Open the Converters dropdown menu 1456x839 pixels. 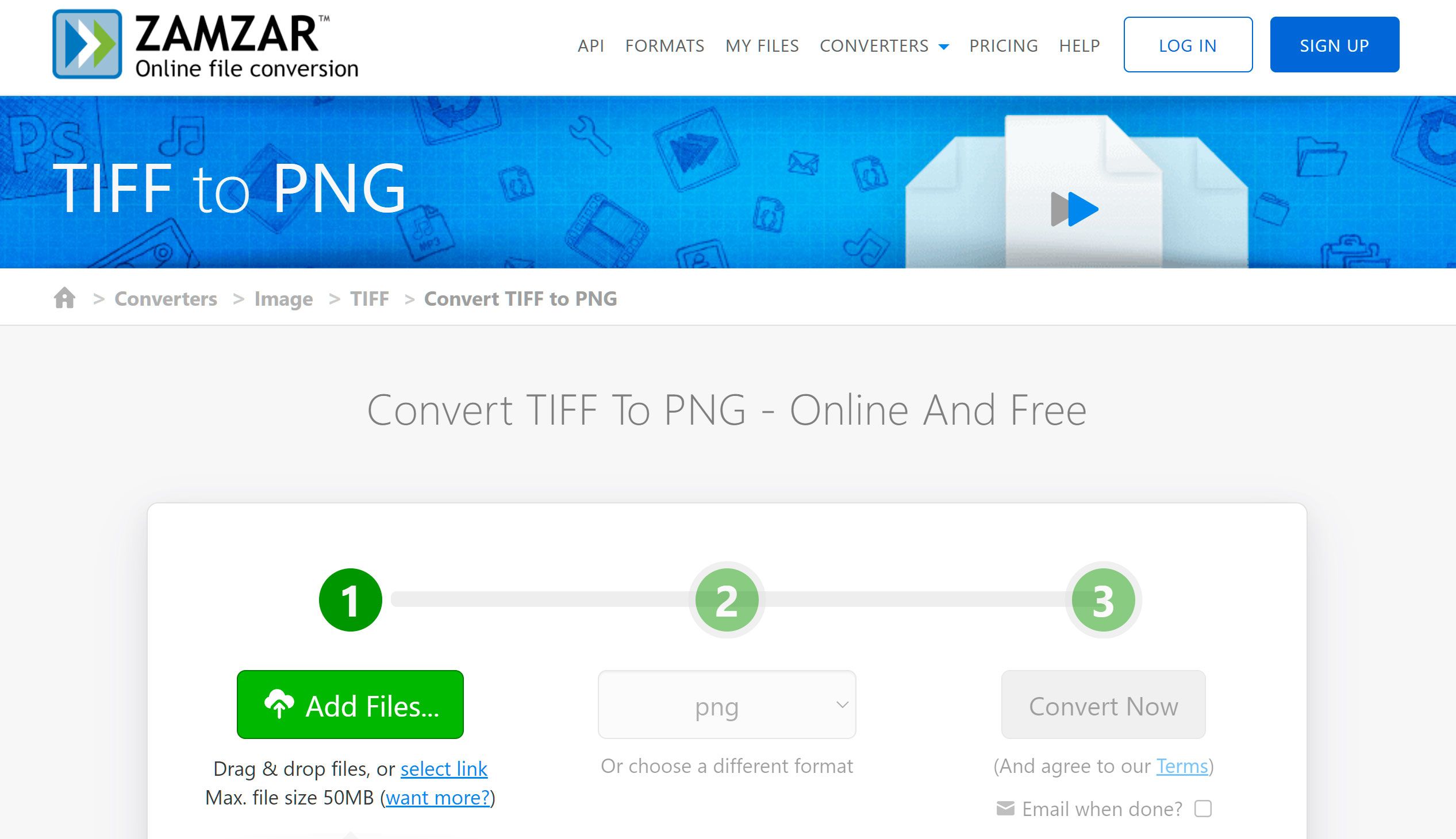(x=884, y=45)
